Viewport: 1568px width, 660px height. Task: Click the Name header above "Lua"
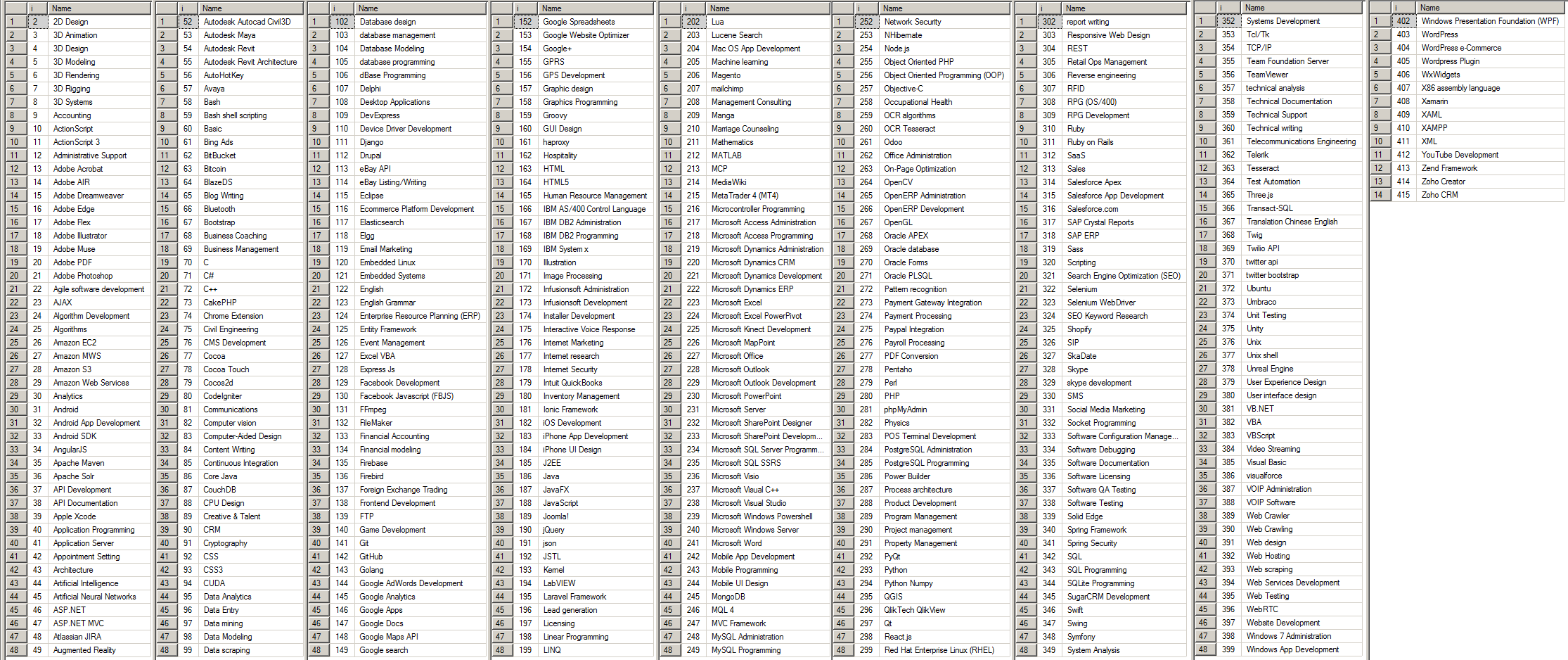point(767,8)
